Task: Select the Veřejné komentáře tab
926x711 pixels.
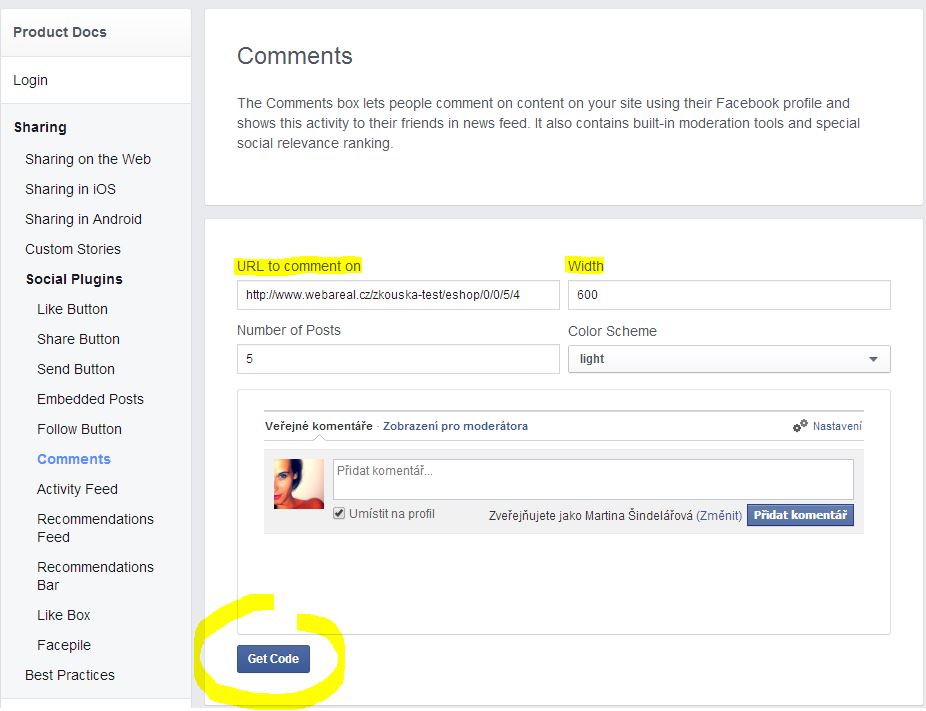Action: tap(319, 426)
